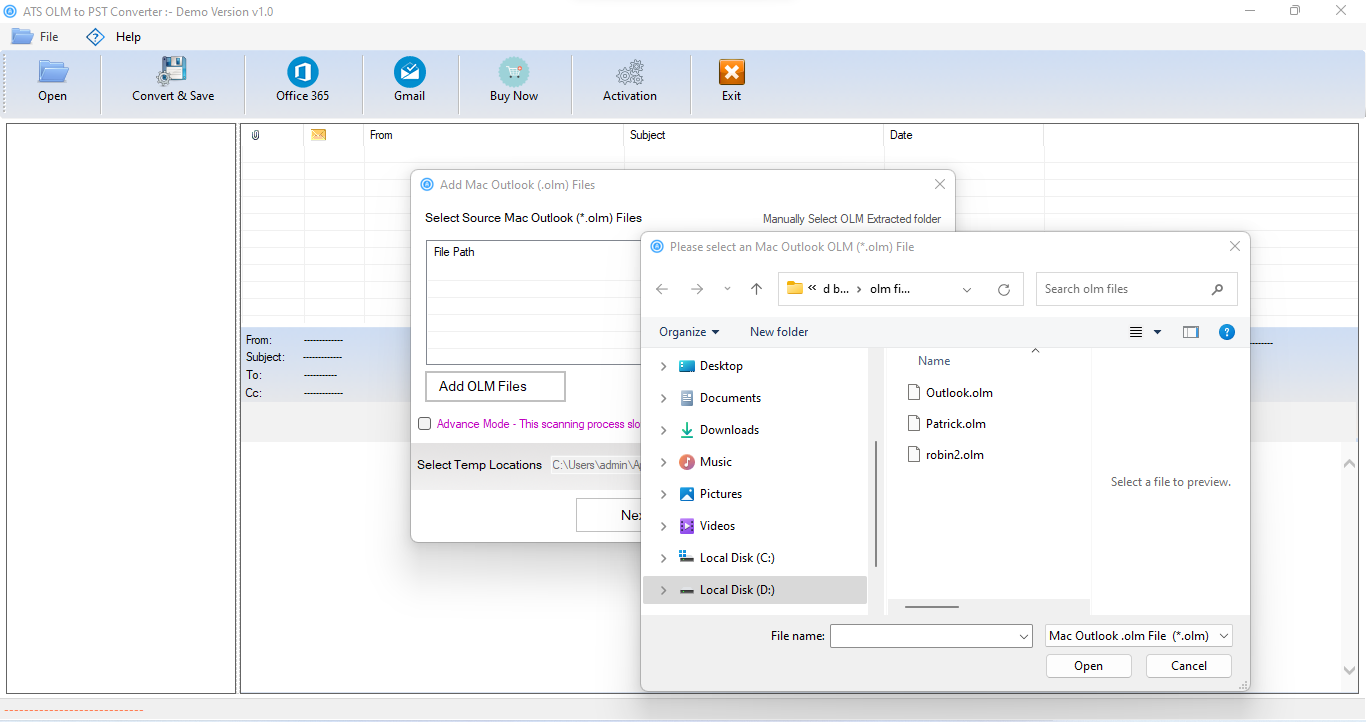Image resolution: width=1366 pixels, height=722 pixels.
Task: Select the Gmail export icon
Action: 409,72
